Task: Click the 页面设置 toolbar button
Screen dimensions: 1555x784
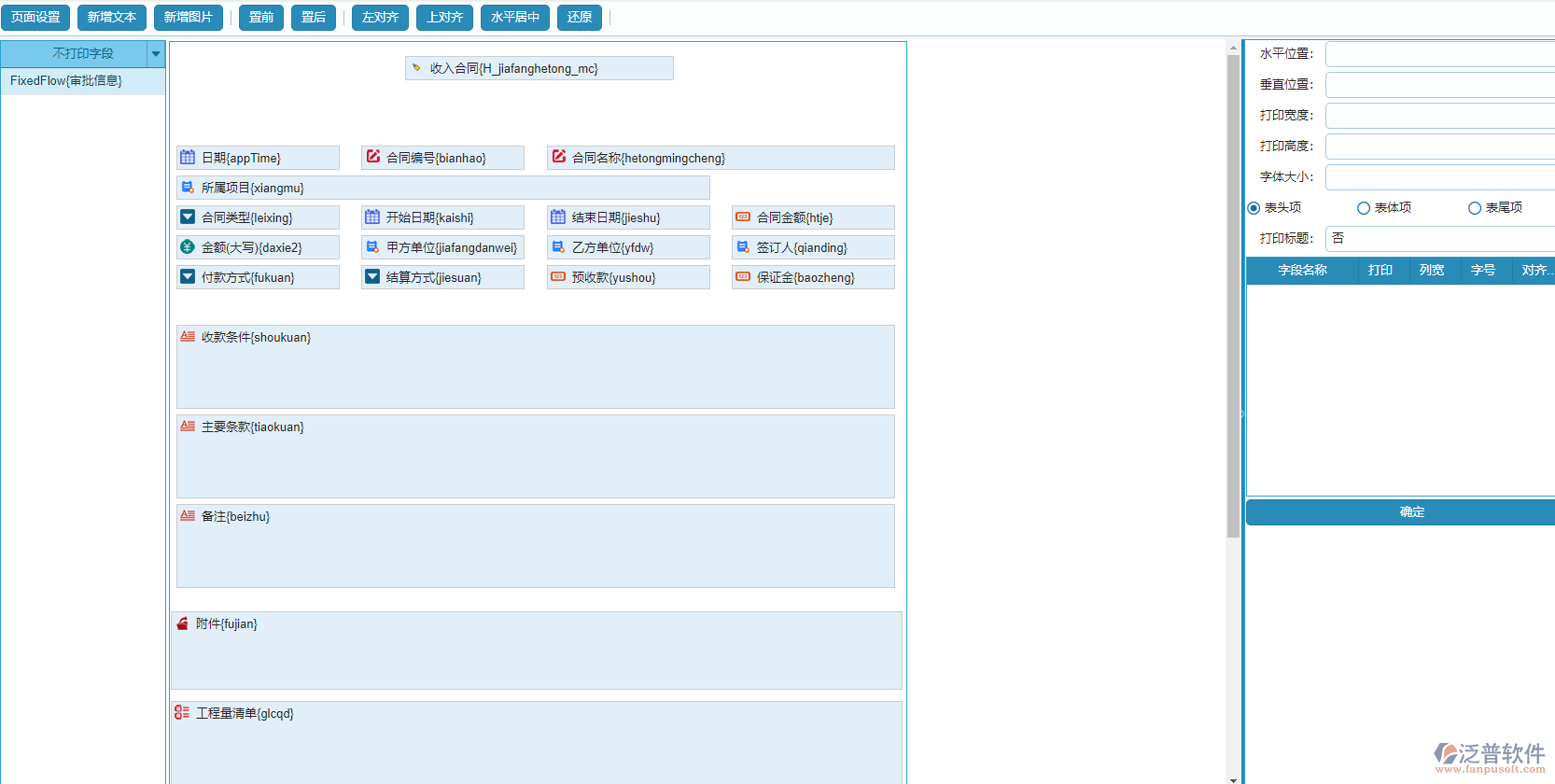Action: pyautogui.click(x=35, y=18)
